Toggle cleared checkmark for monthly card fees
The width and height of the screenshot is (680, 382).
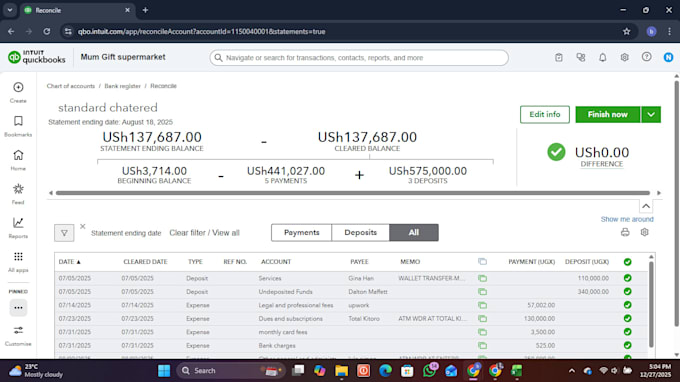coord(628,332)
